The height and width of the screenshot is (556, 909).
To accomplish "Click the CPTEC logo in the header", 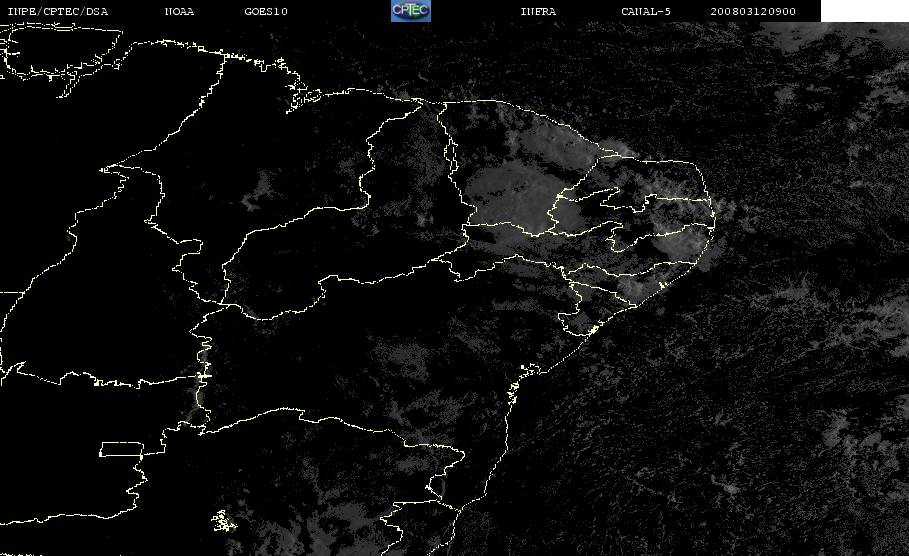I will (x=411, y=10).
